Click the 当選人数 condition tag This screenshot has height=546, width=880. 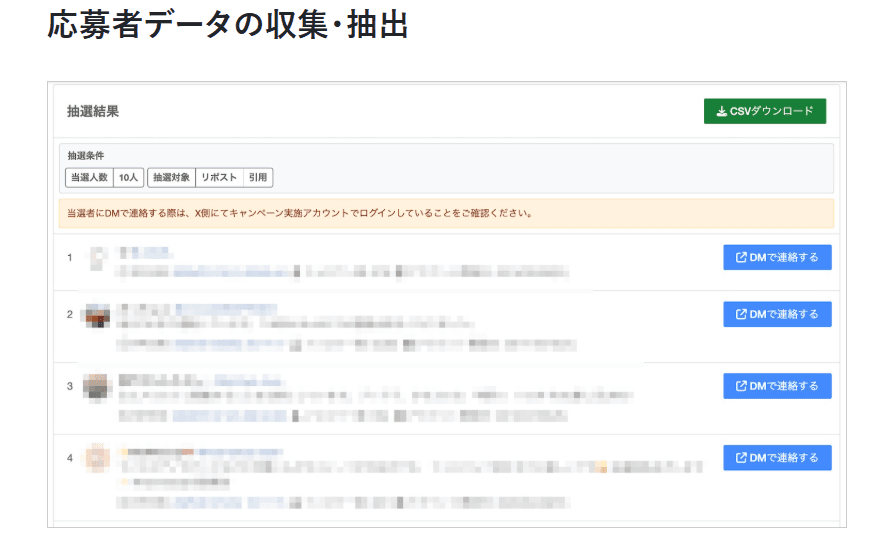(89, 178)
